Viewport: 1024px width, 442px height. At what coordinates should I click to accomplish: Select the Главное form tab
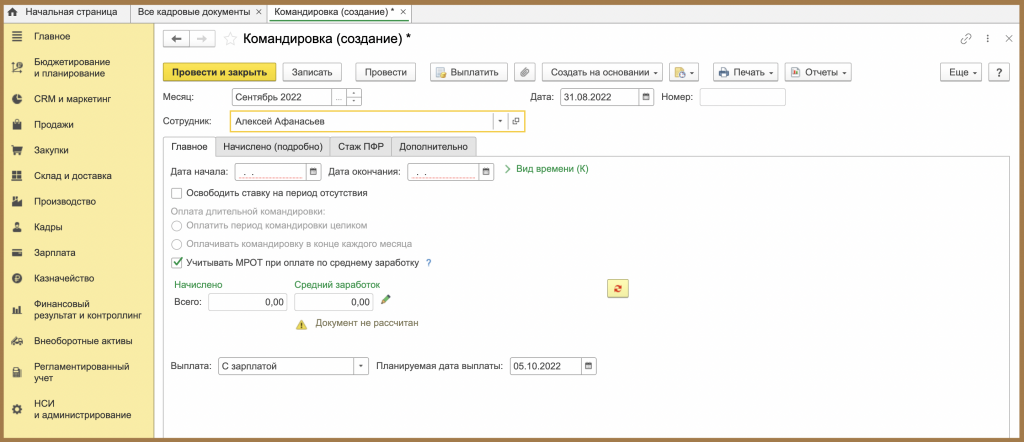click(189, 147)
